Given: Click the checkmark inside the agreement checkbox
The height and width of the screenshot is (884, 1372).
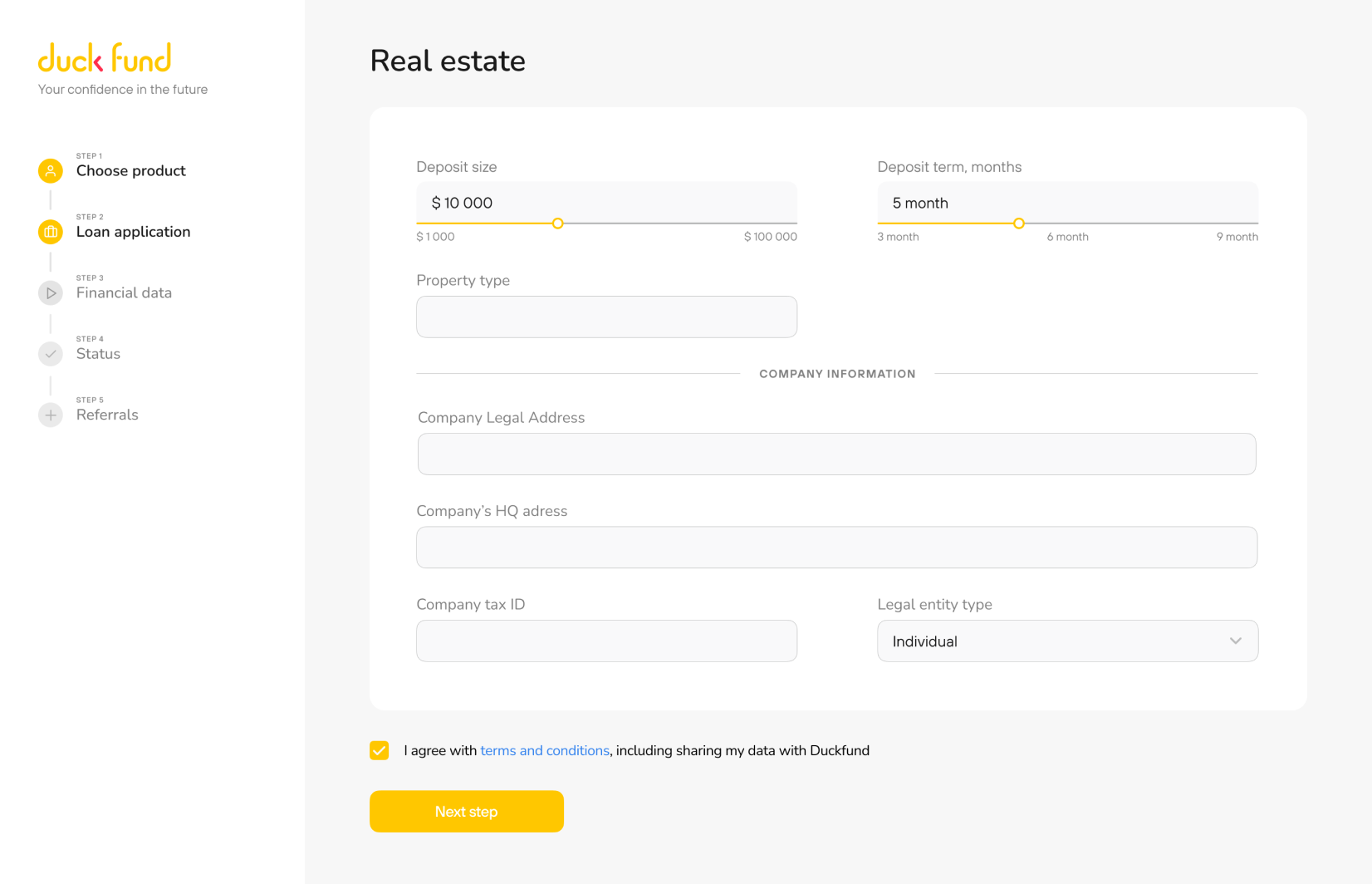Looking at the screenshot, I should point(379,750).
